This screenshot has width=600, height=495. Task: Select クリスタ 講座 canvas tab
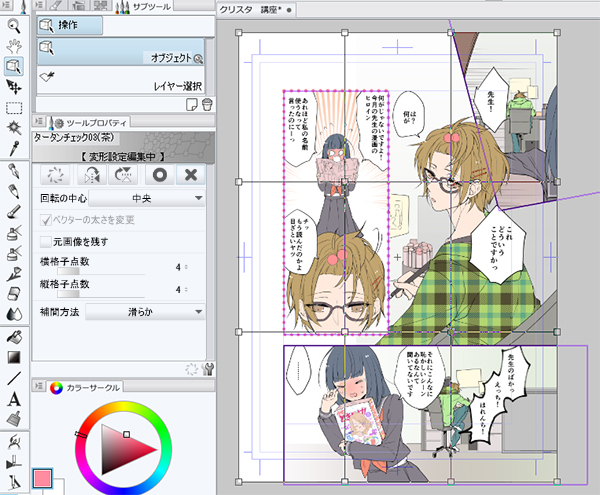tap(256, 10)
